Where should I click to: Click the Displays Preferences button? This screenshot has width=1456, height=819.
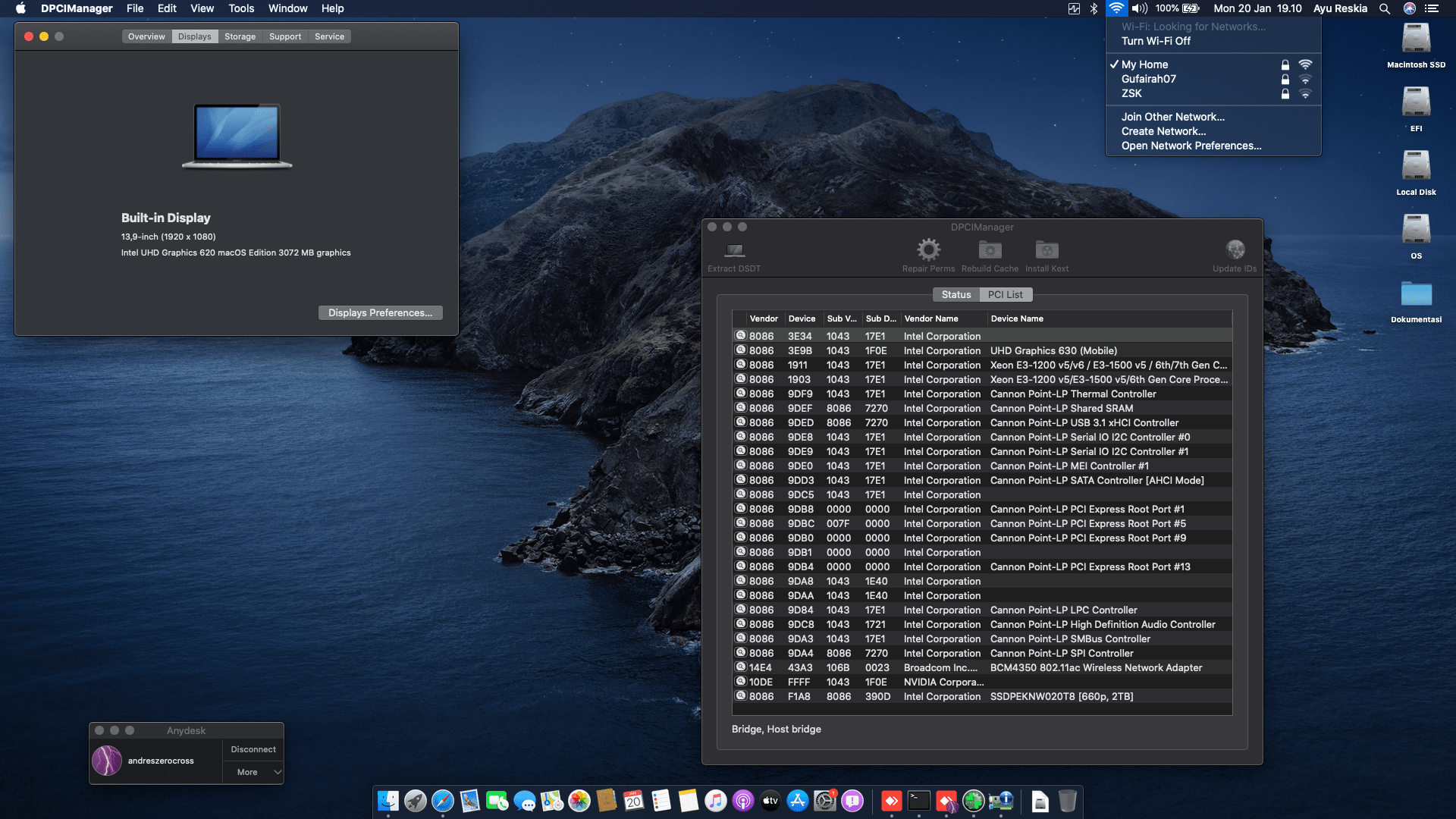tap(380, 312)
